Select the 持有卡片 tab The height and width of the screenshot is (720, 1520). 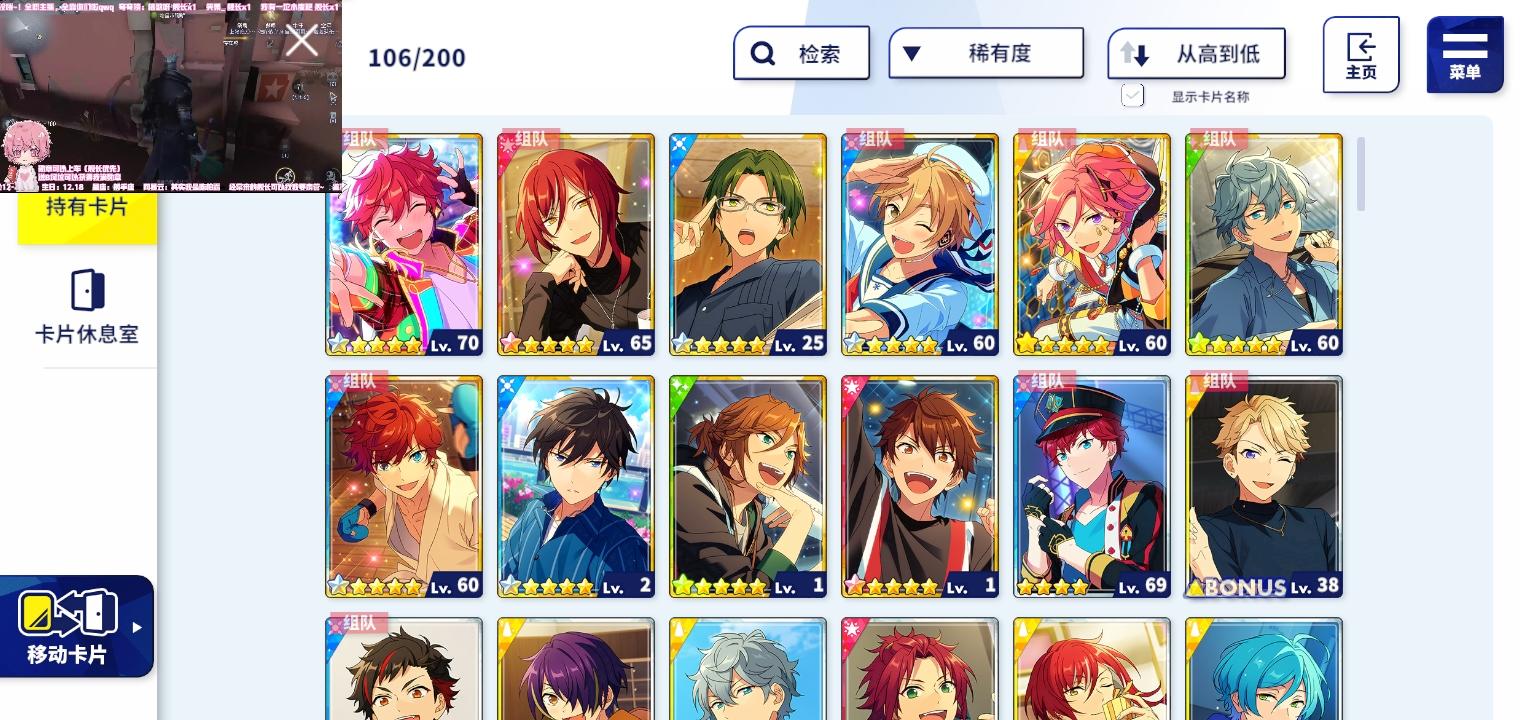pyautogui.click(x=87, y=207)
